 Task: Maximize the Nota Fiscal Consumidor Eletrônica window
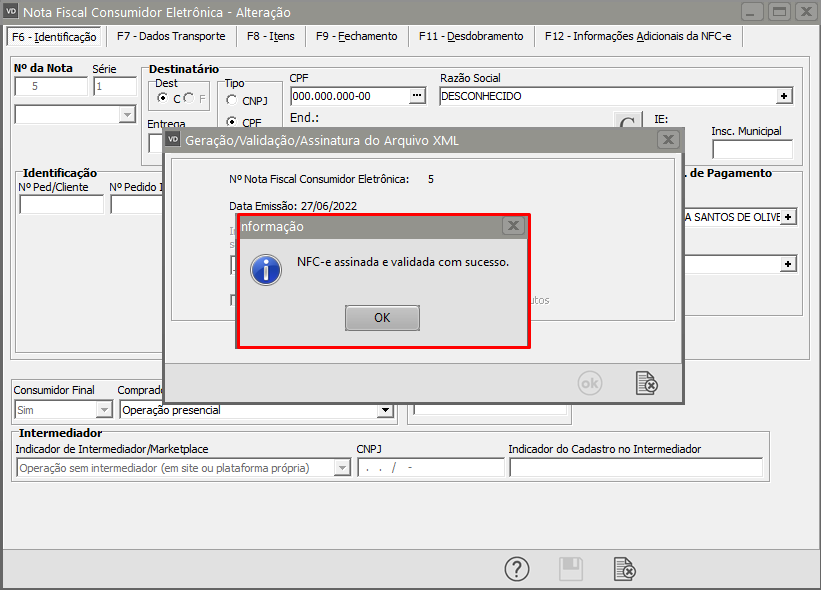click(779, 12)
